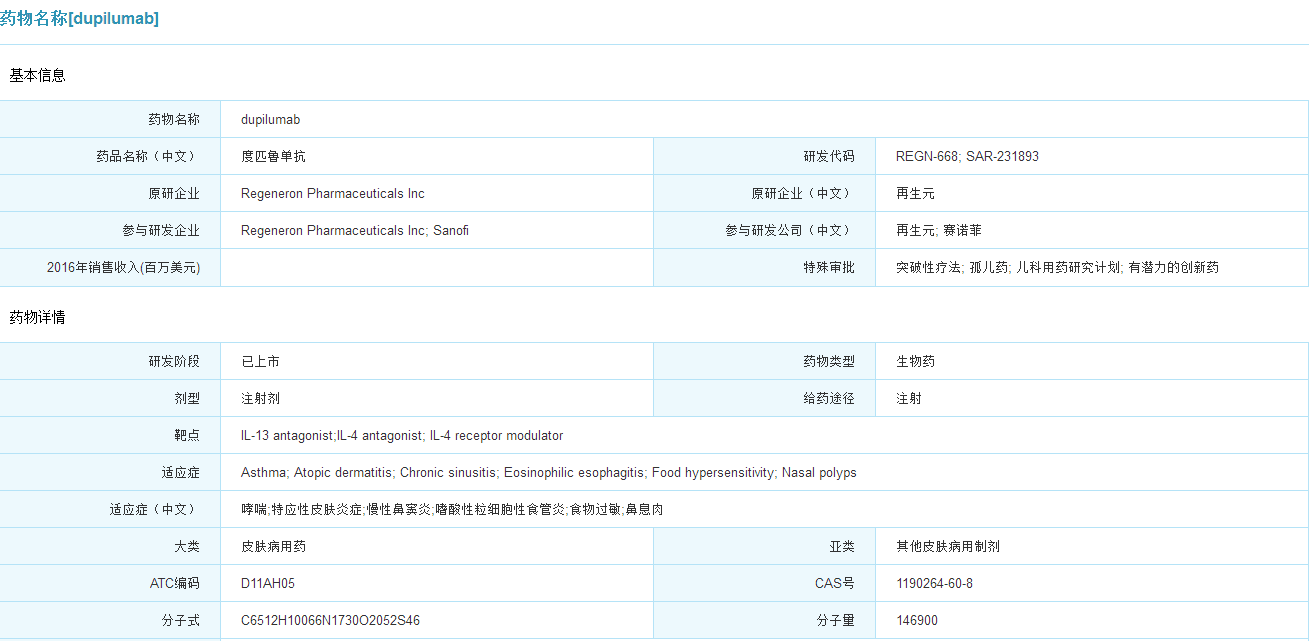Select the category value 皮肤病用药
1309x641 pixels.
pyautogui.click(x=273, y=546)
